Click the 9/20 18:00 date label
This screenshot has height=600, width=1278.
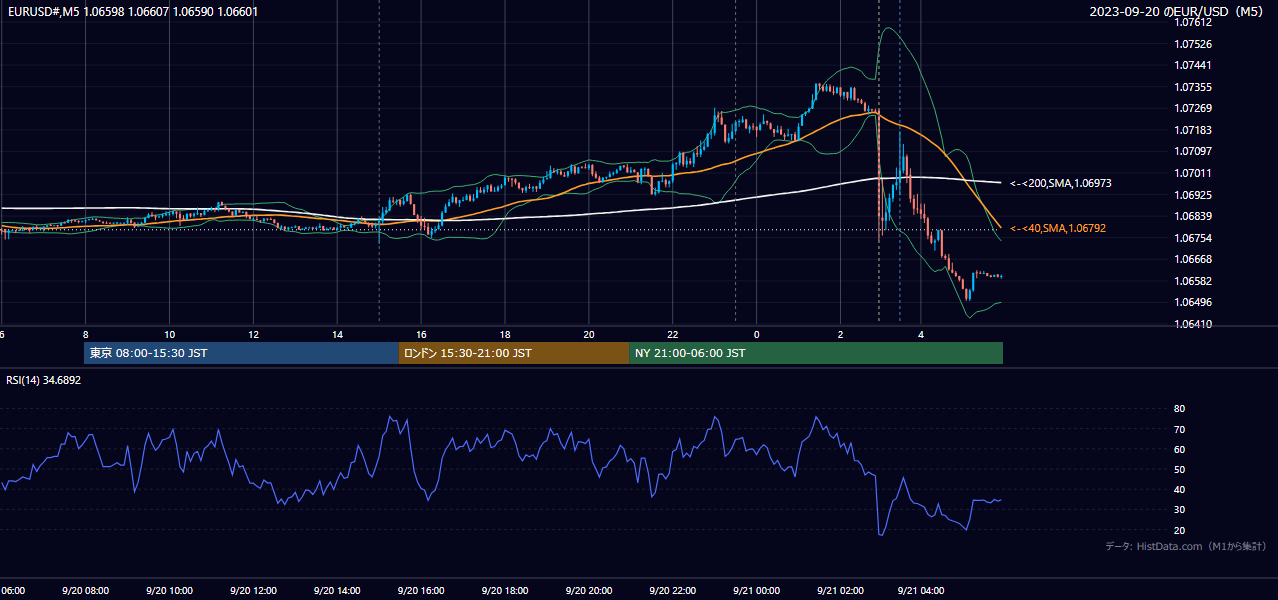(505, 591)
